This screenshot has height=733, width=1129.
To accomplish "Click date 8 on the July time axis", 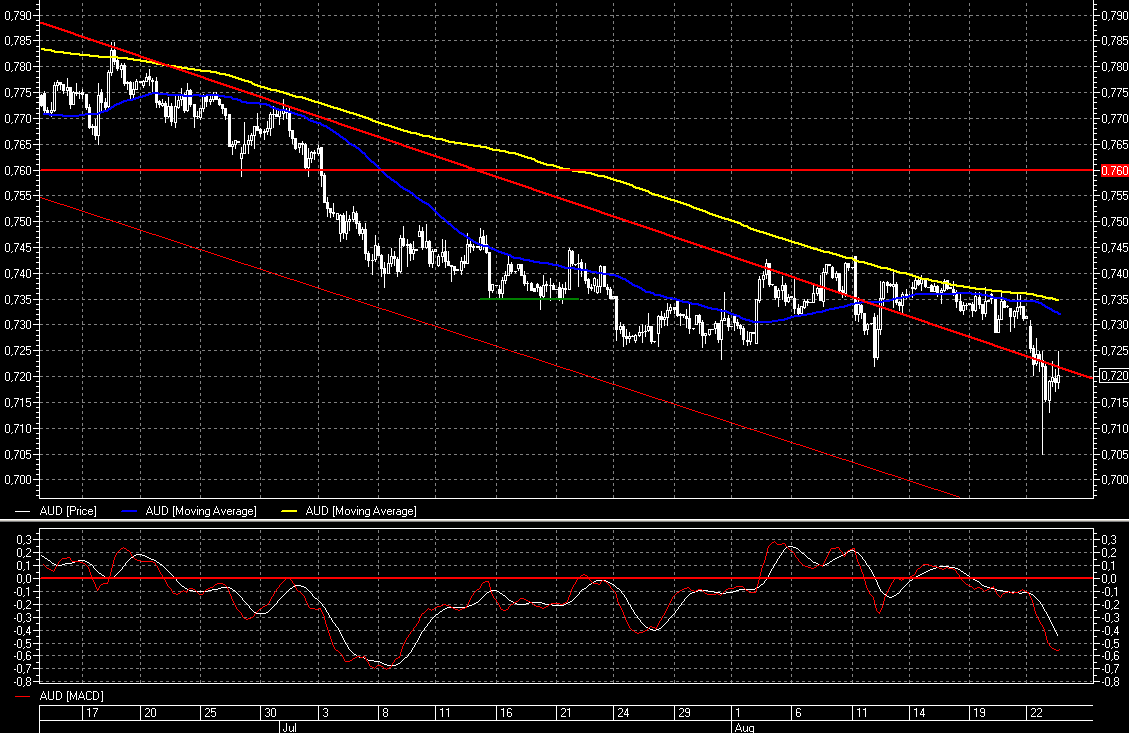I will tap(386, 713).
